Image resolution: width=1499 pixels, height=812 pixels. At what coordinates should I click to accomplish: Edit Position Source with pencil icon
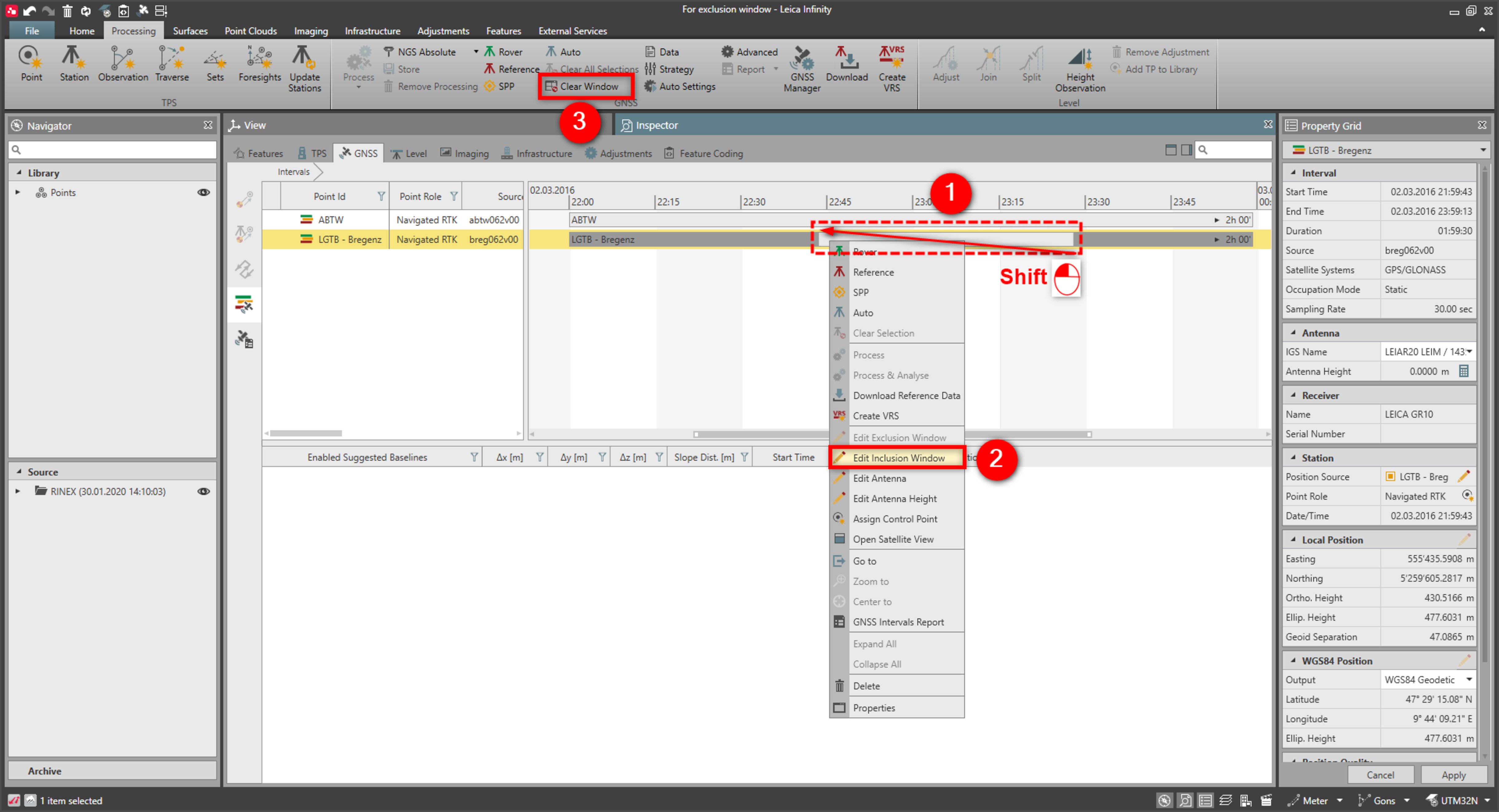click(1463, 476)
